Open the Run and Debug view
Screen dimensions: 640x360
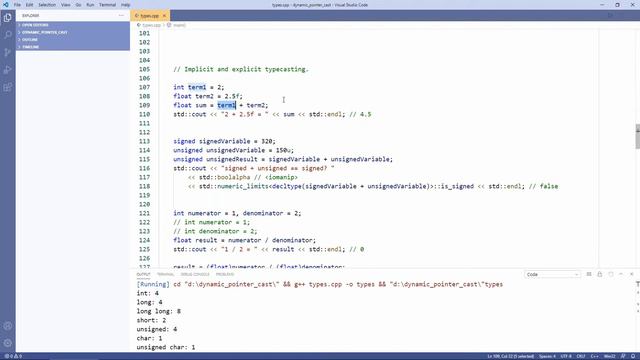click(x=7, y=70)
